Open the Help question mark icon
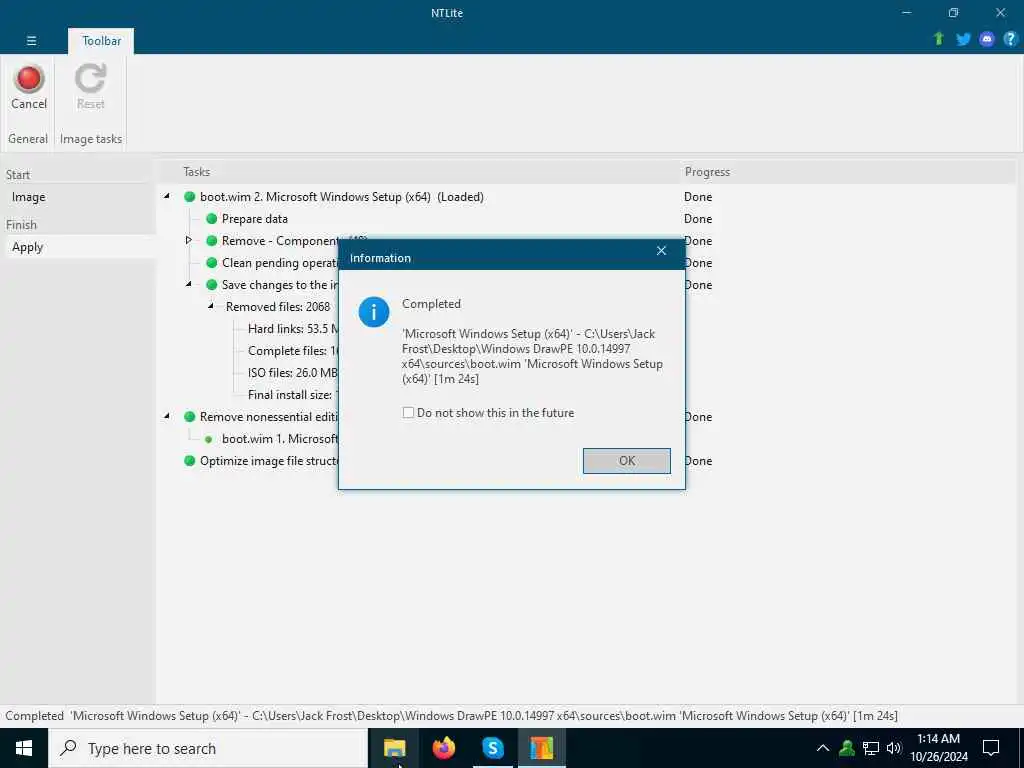 click(1010, 39)
